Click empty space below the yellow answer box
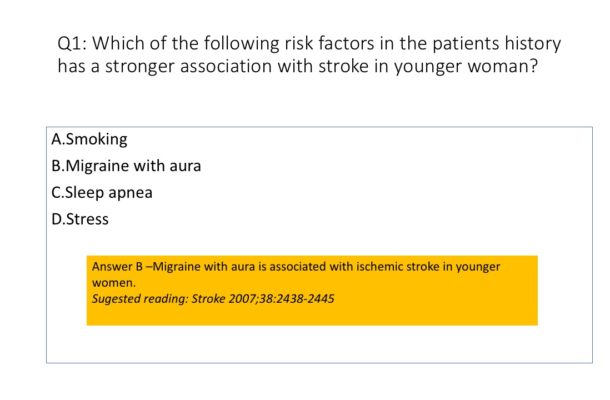The image size is (610, 400). [311, 344]
